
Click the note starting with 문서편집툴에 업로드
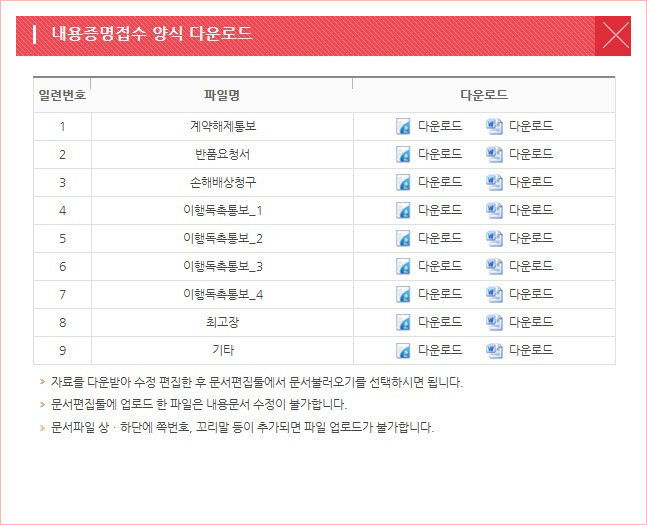199,404
